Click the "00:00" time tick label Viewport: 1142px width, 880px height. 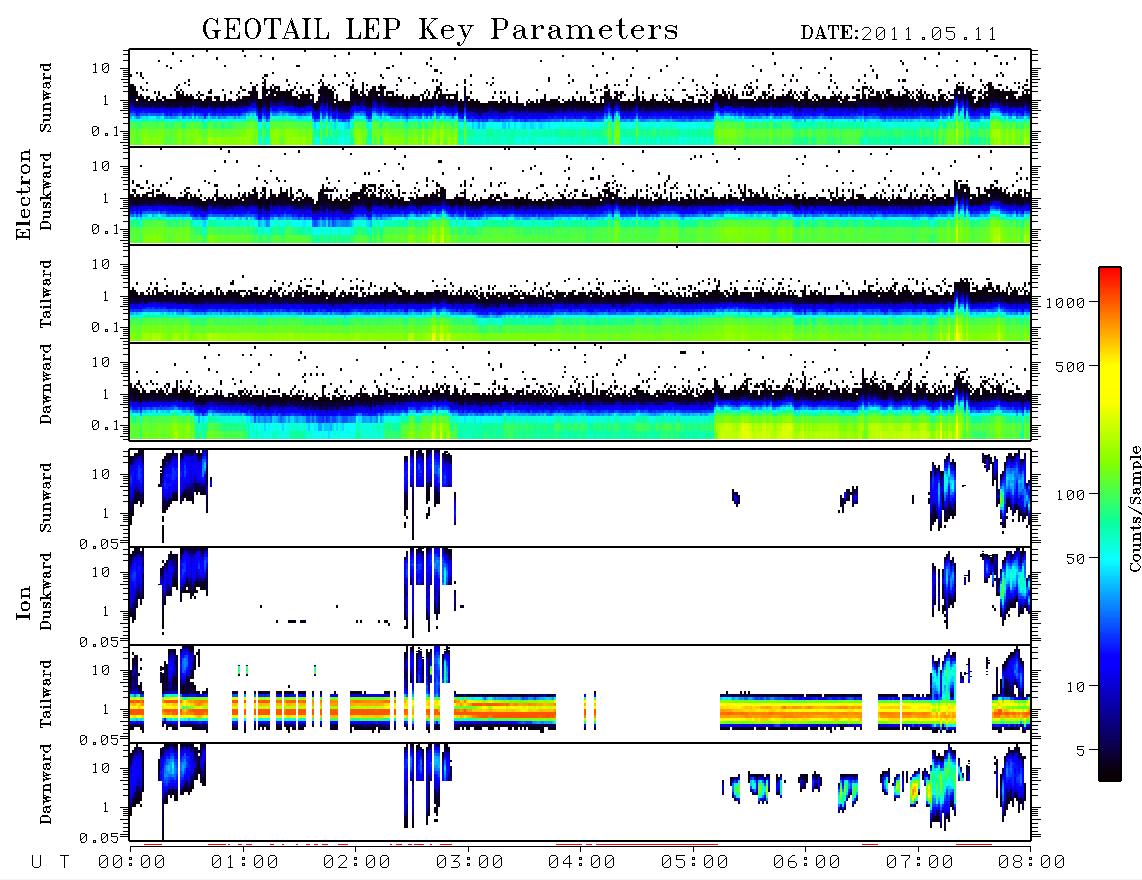pyautogui.click(x=132, y=863)
